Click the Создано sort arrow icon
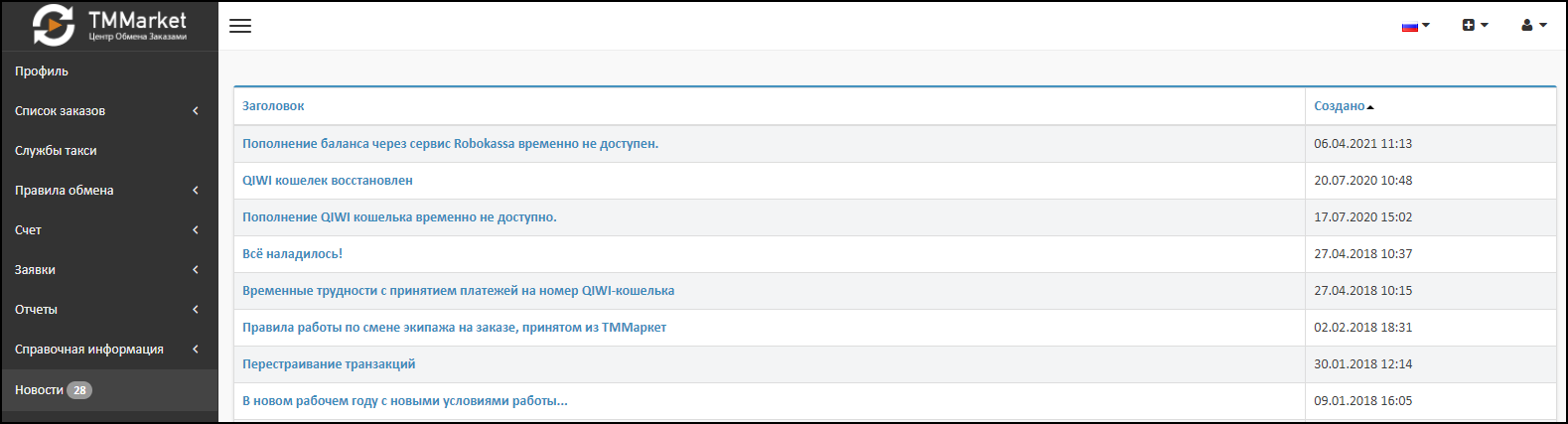 coord(1370,107)
